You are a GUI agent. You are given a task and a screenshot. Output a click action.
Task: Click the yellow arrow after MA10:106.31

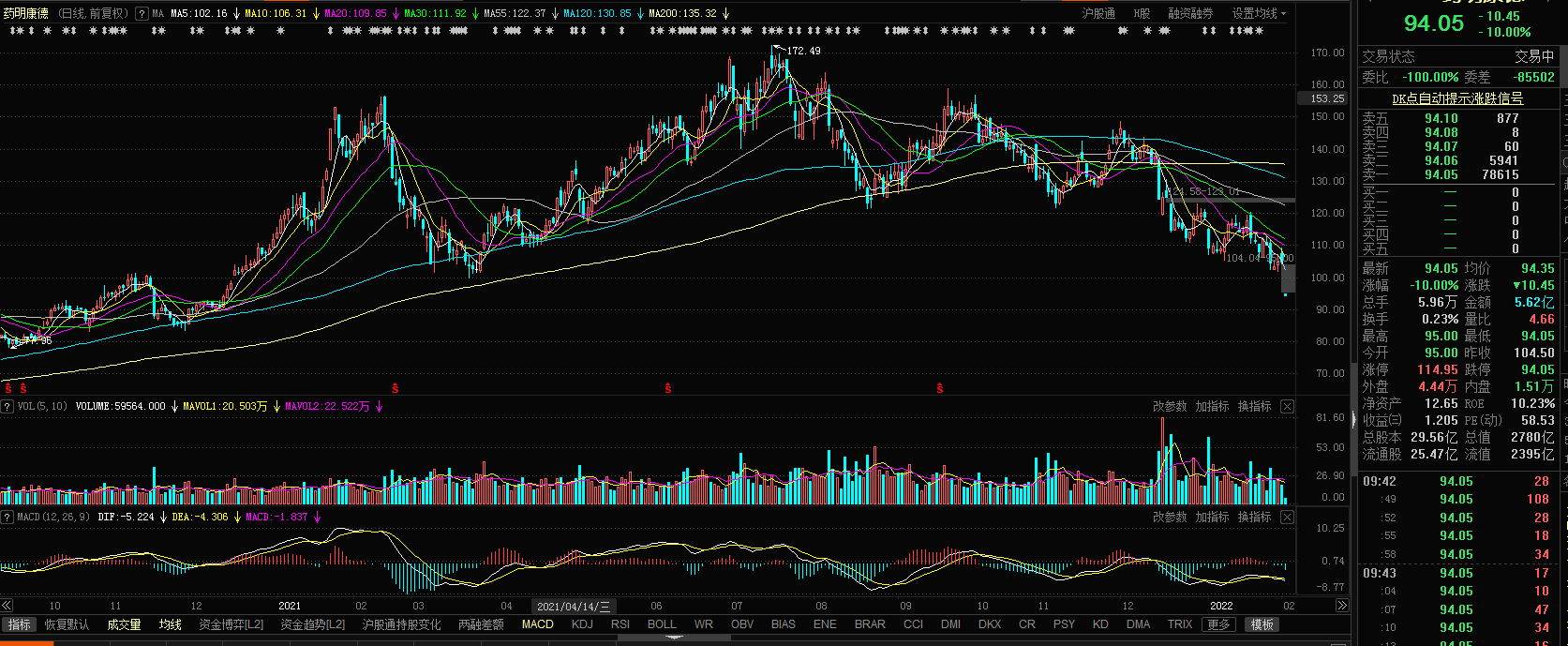click(315, 14)
